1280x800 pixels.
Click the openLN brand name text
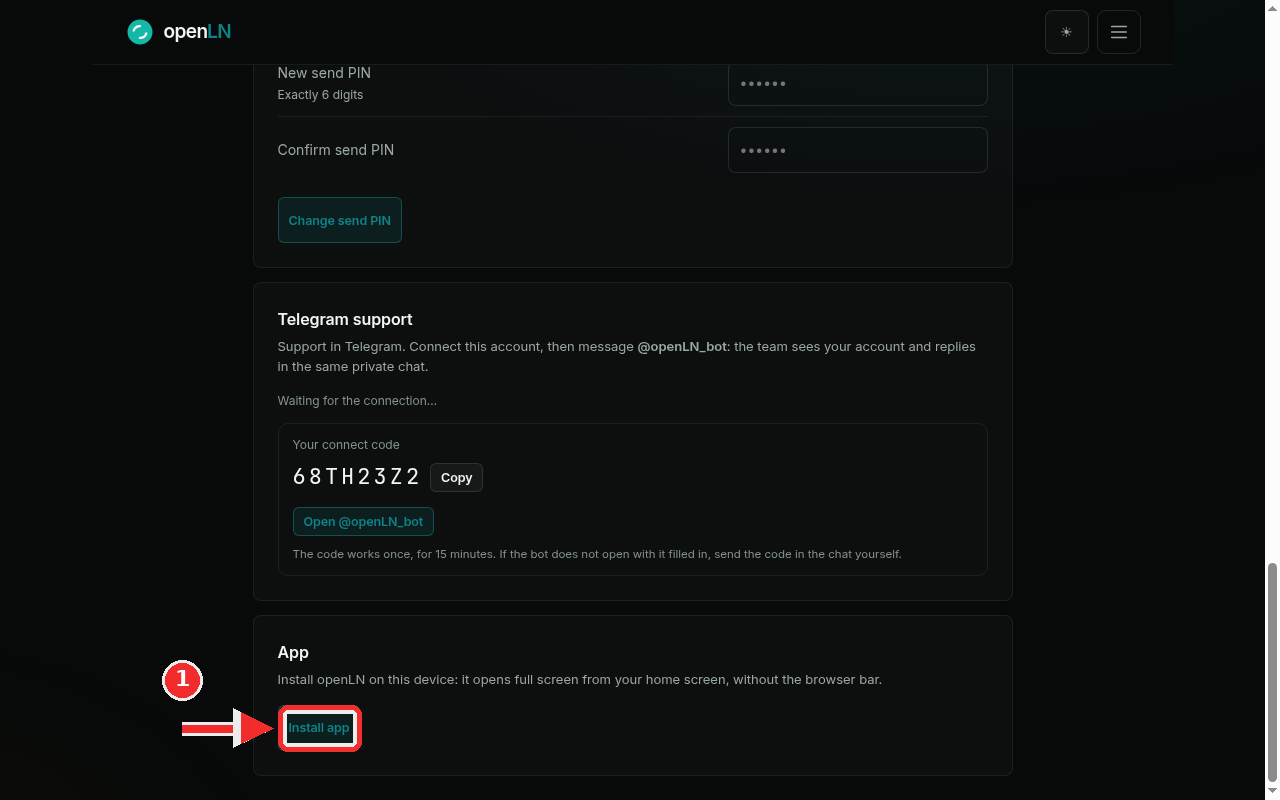pyautogui.click(x=197, y=32)
